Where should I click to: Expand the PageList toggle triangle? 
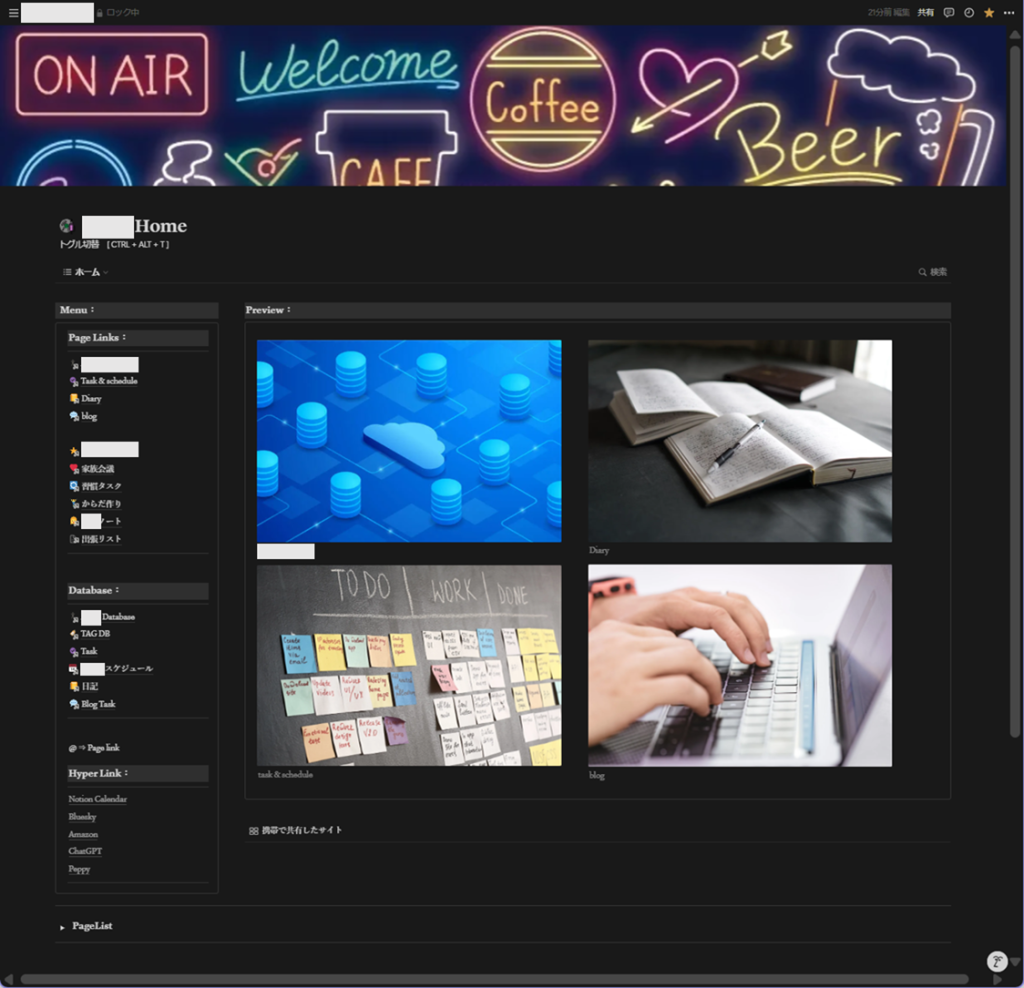[x=62, y=927]
